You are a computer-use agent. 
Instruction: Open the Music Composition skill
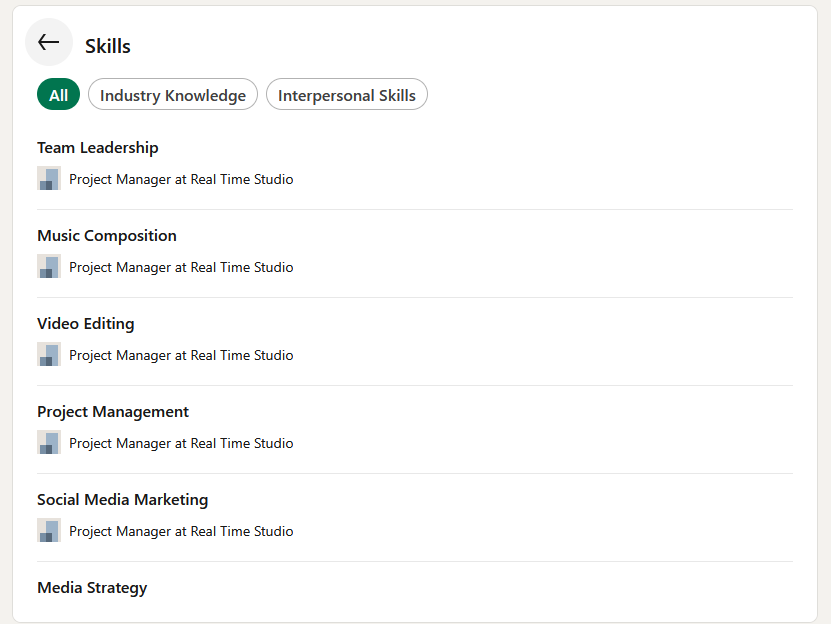click(107, 235)
